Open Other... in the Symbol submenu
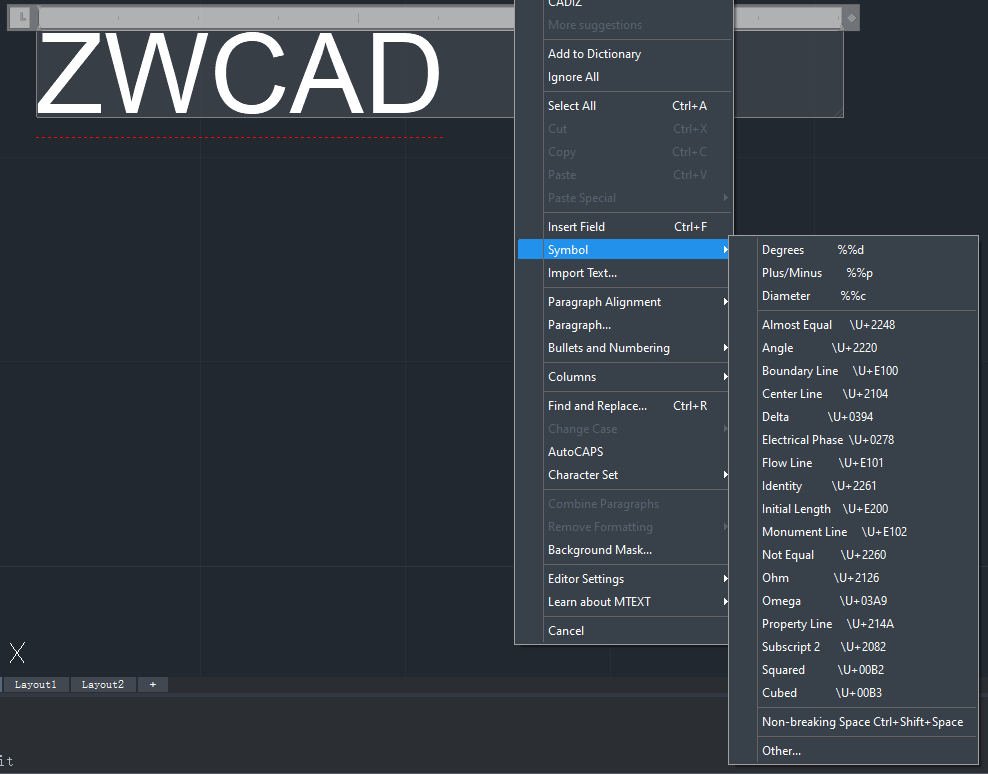Image resolution: width=988 pixels, height=774 pixels. 853,751
